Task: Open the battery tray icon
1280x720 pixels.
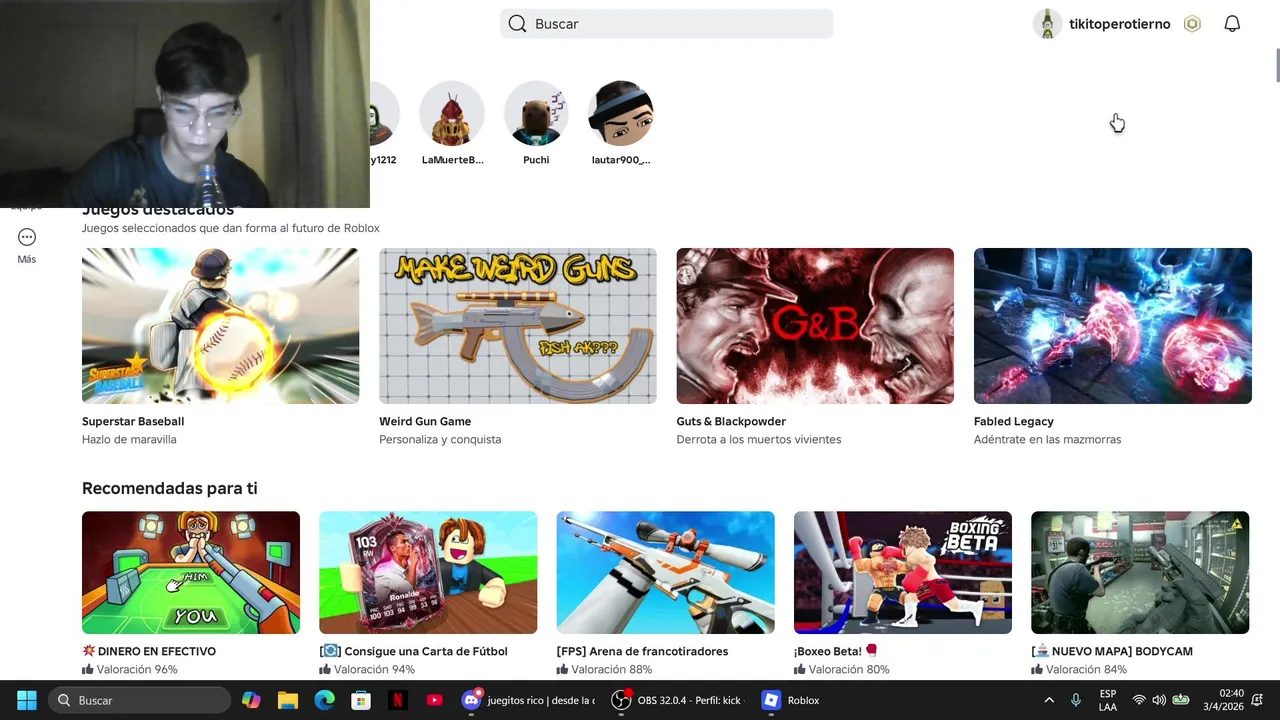Action: (x=1181, y=700)
